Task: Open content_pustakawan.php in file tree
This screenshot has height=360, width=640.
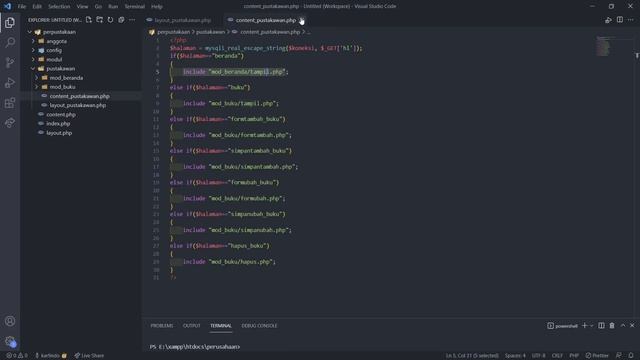Action: coord(80,96)
